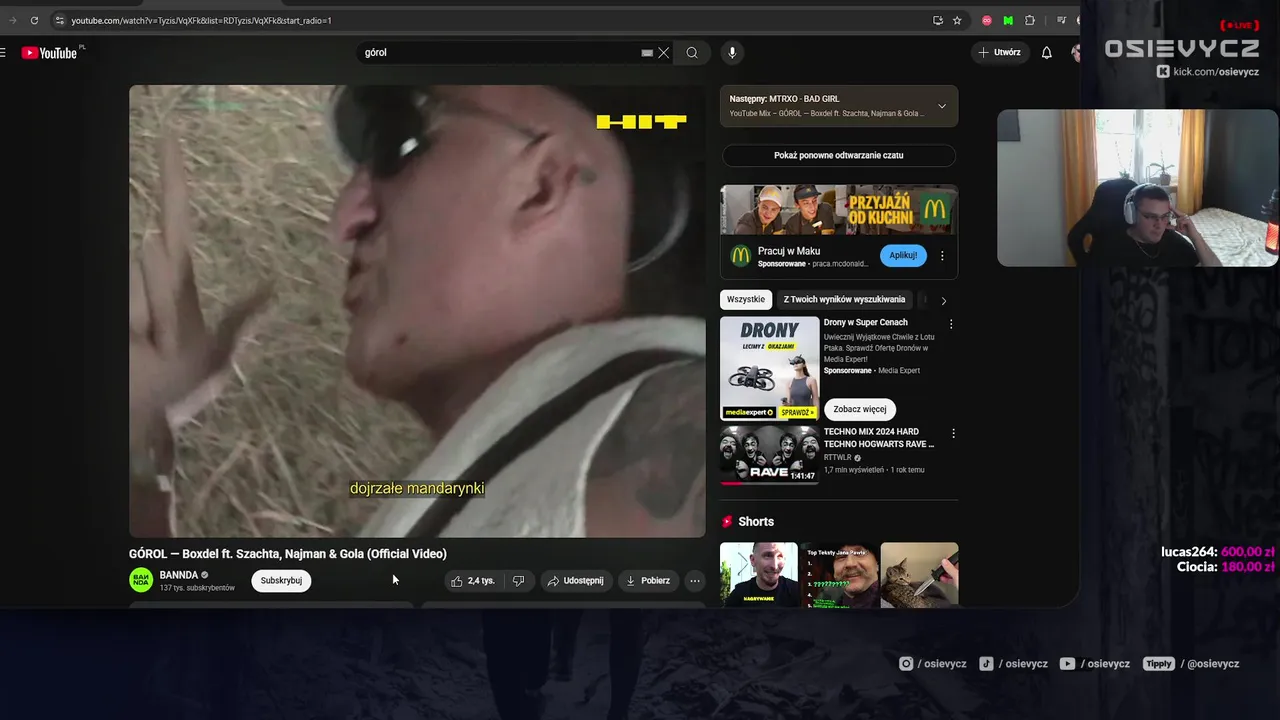Open the install/cast icon in address bar
This screenshot has height=720, width=1280.
[937, 20]
